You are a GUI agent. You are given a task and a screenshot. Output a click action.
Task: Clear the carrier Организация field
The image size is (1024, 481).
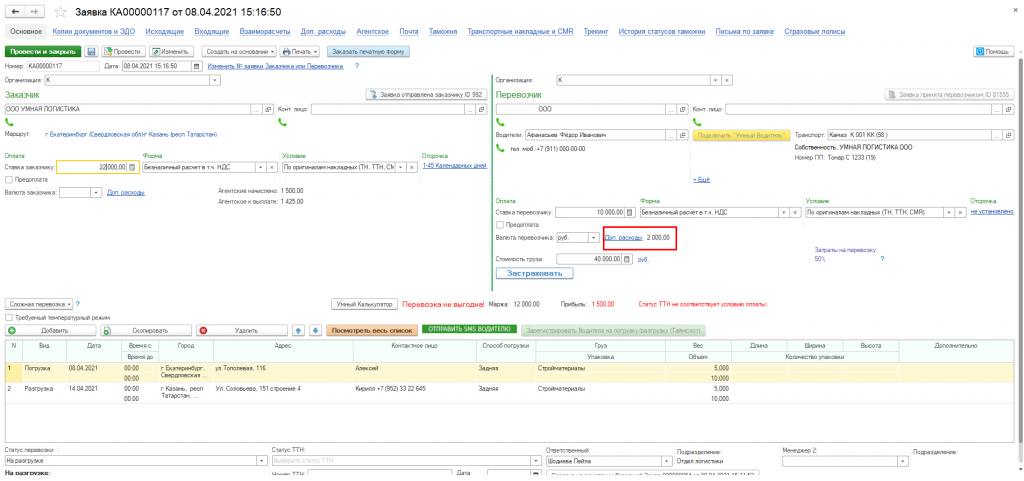727,80
